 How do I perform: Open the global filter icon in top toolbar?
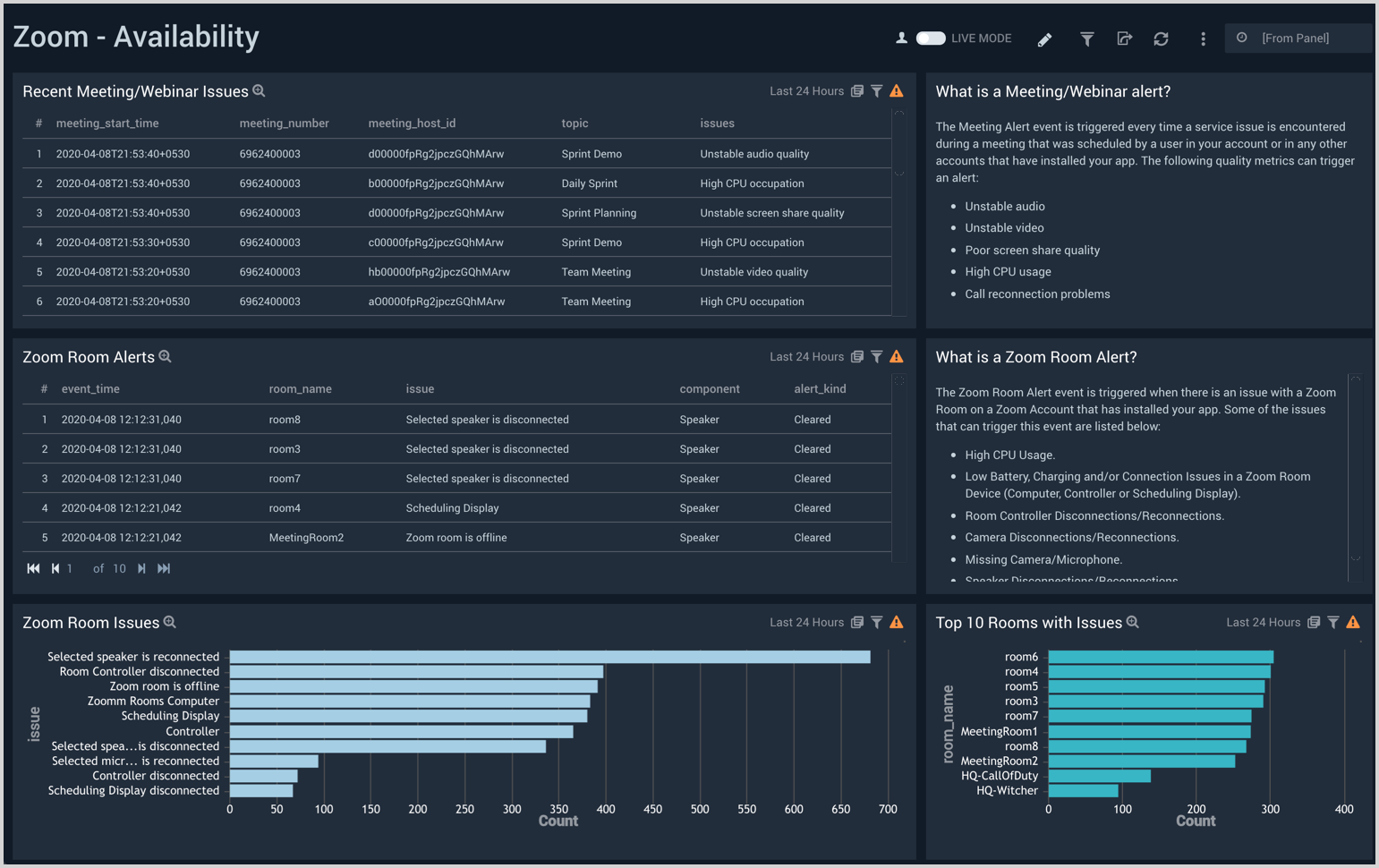point(1086,38)
